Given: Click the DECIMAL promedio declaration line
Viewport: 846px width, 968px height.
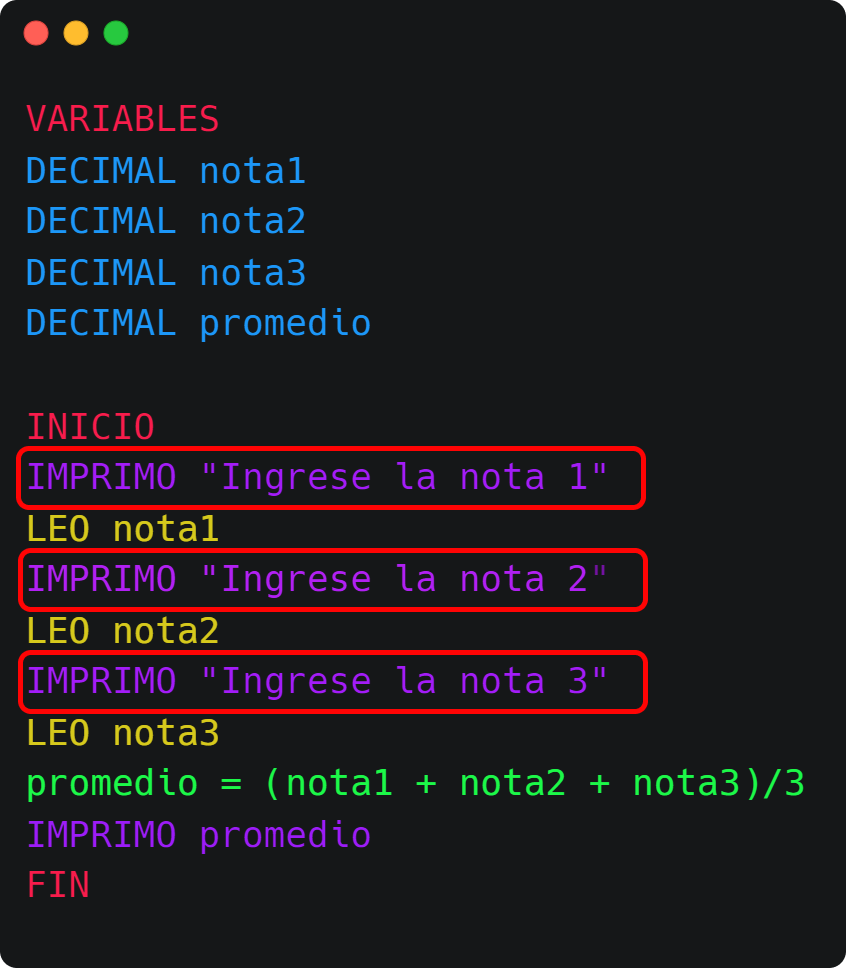Looking at the screenshot, I should click(x=198, y=324).
